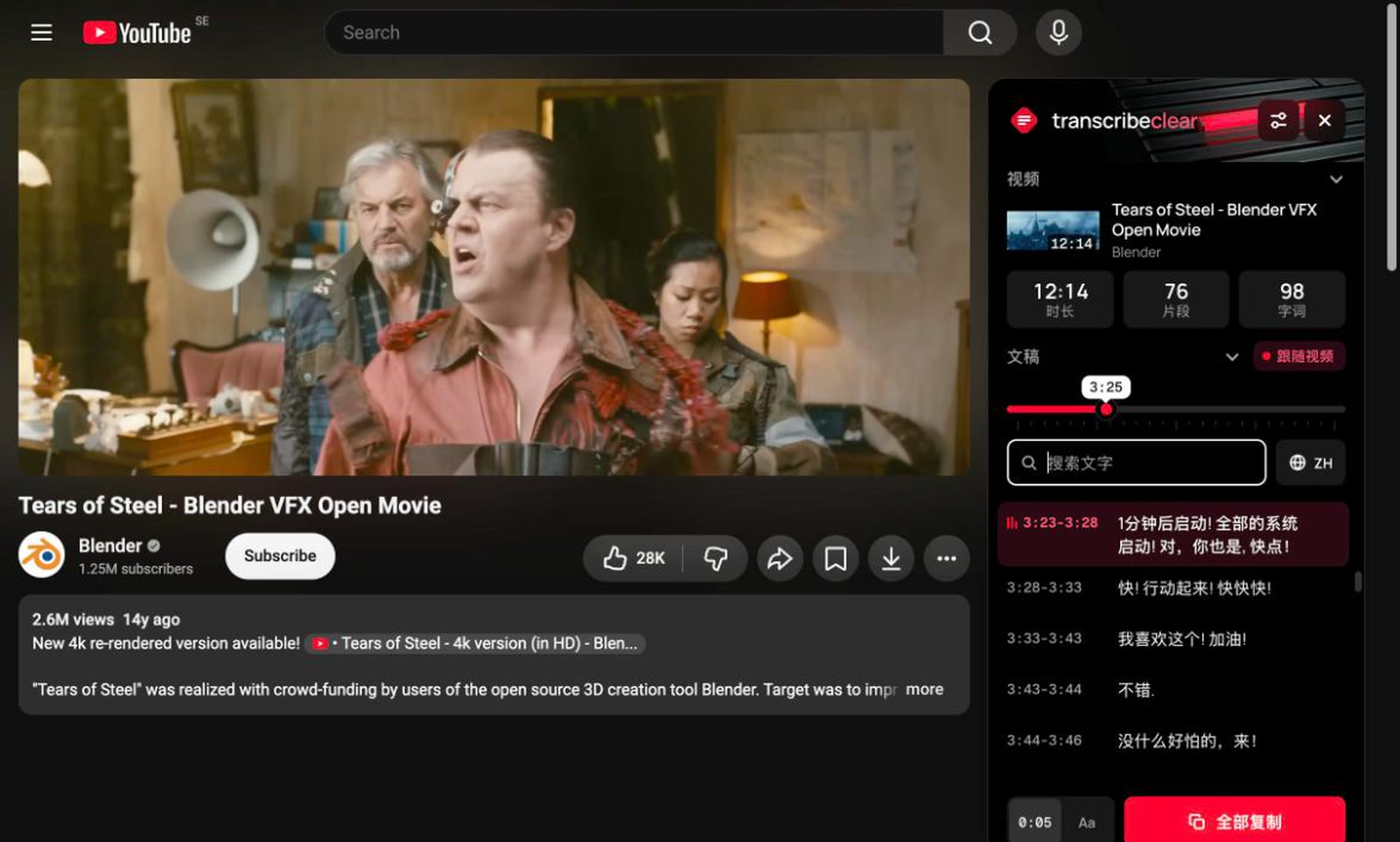Screen dimensions: 1400x842
Task: Jump to transcript segment 3:28-3:33
Action: (1173, 588)
